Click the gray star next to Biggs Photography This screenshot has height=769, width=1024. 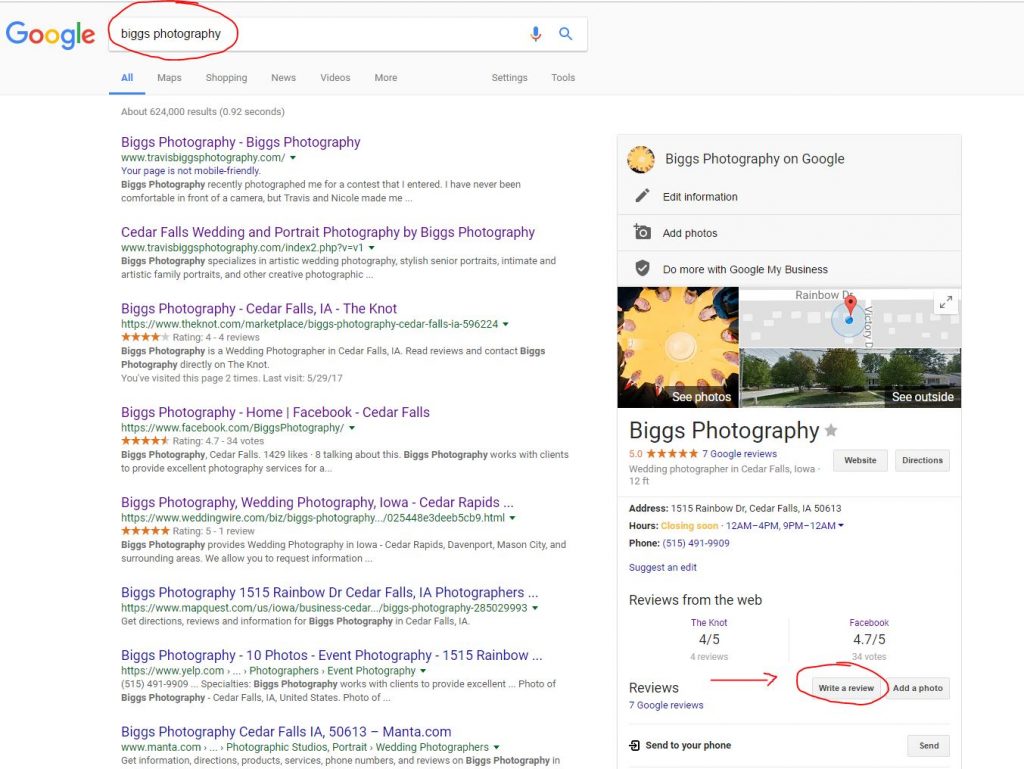831,430
